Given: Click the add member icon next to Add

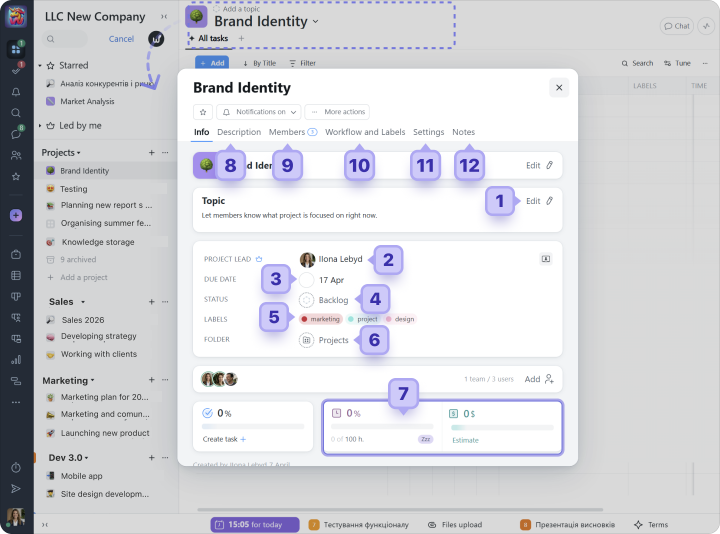Looking at the screenshot, I should [549, 379].
